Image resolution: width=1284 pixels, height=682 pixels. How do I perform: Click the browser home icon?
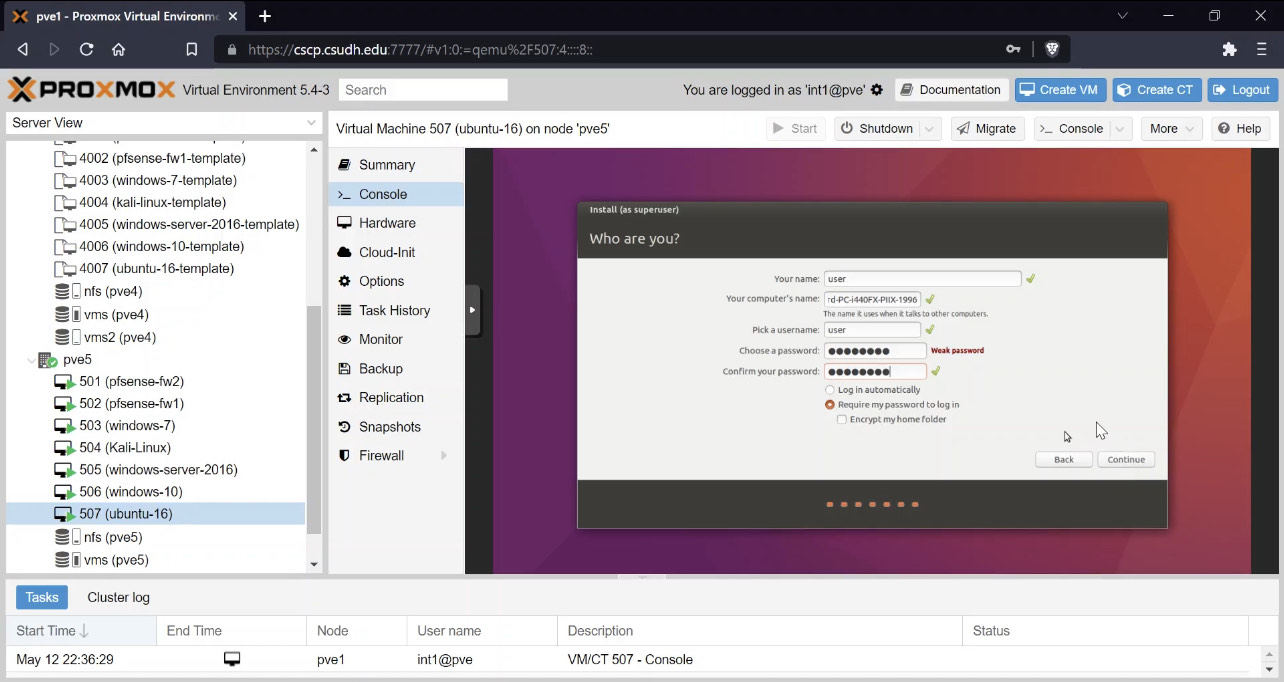coord(118,49)
